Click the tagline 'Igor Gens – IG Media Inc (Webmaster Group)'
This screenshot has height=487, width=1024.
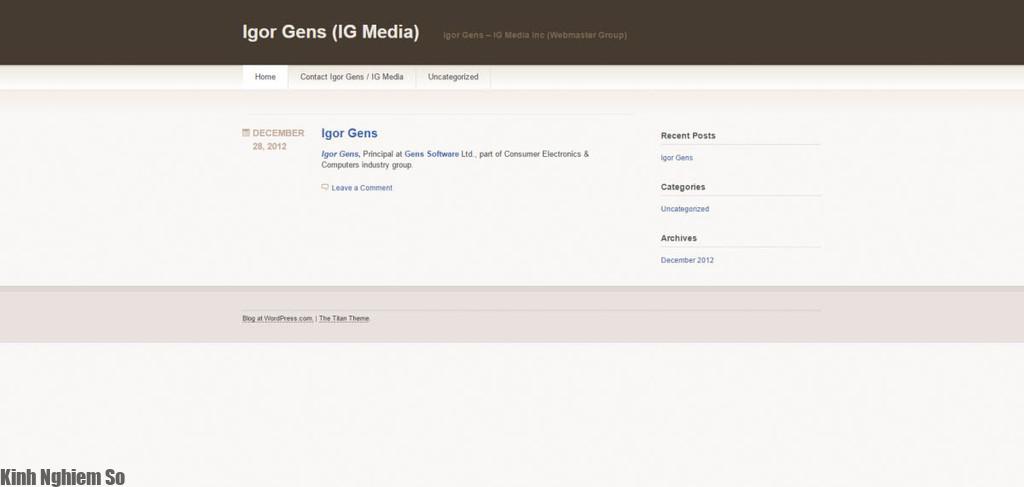(535, 35)
